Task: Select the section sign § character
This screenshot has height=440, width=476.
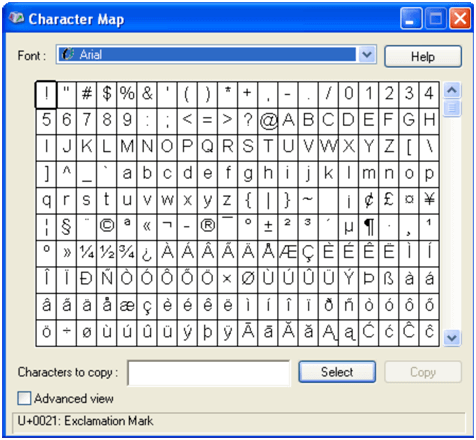Action: [x=67, y=226]
